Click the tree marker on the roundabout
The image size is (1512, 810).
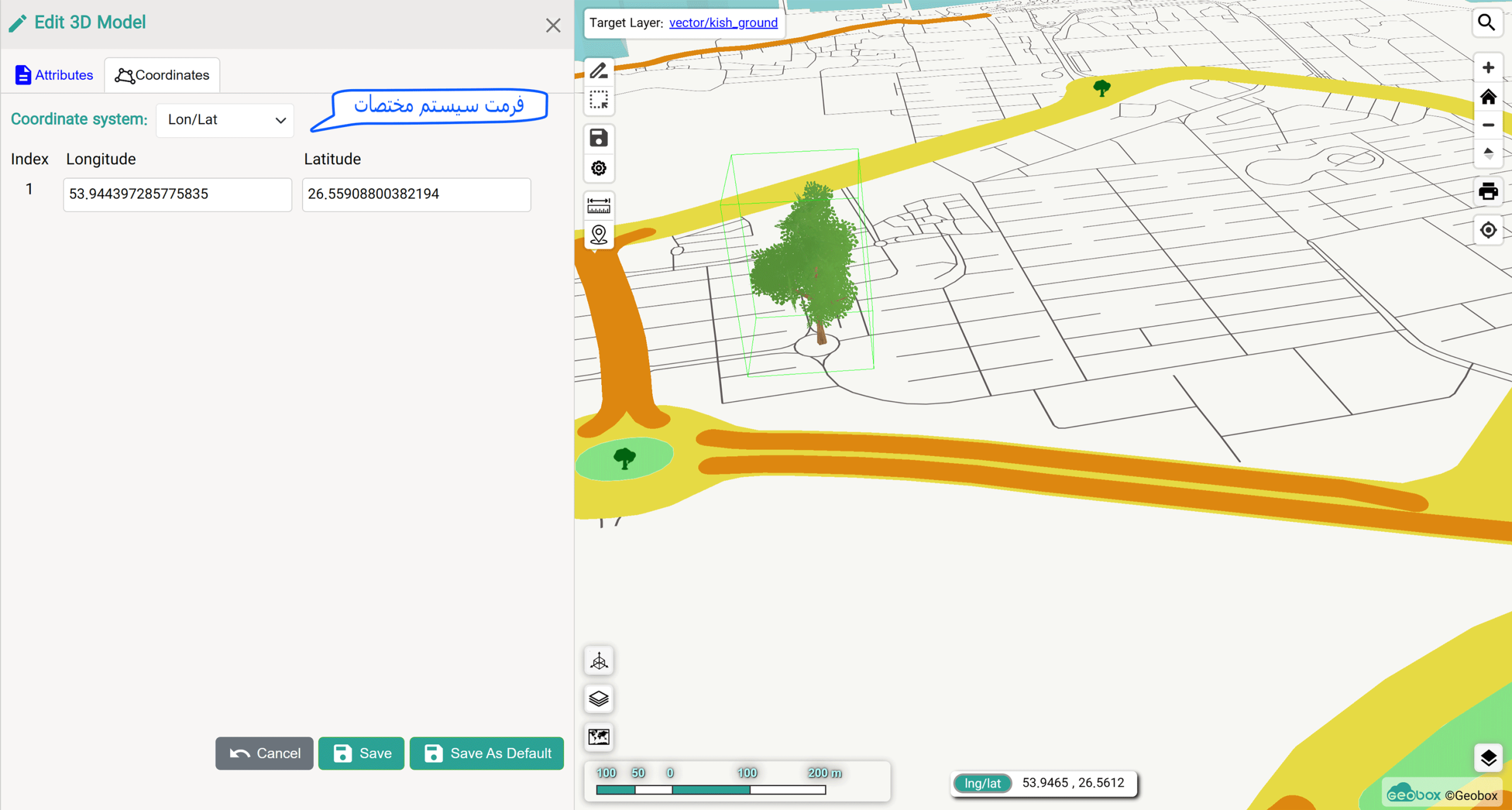(x=624, y=458)
